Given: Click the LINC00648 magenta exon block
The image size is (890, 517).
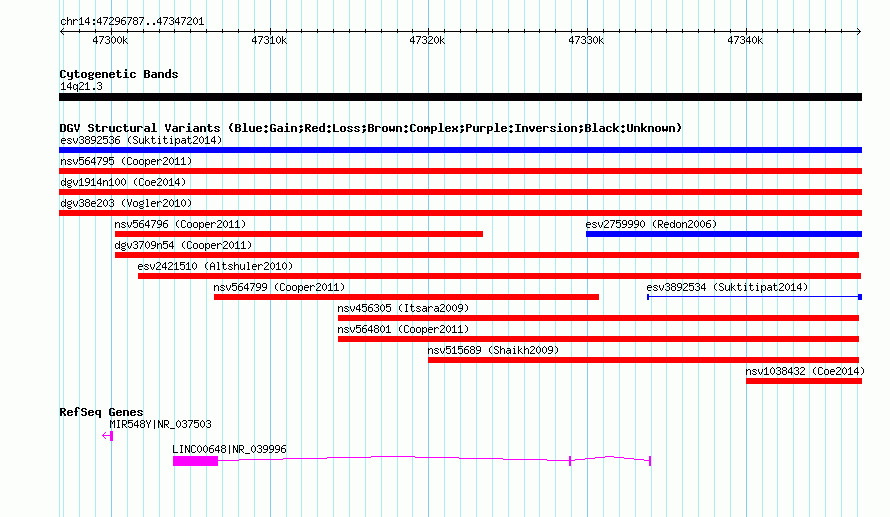Looking at the screenshot, I should 195,461.
